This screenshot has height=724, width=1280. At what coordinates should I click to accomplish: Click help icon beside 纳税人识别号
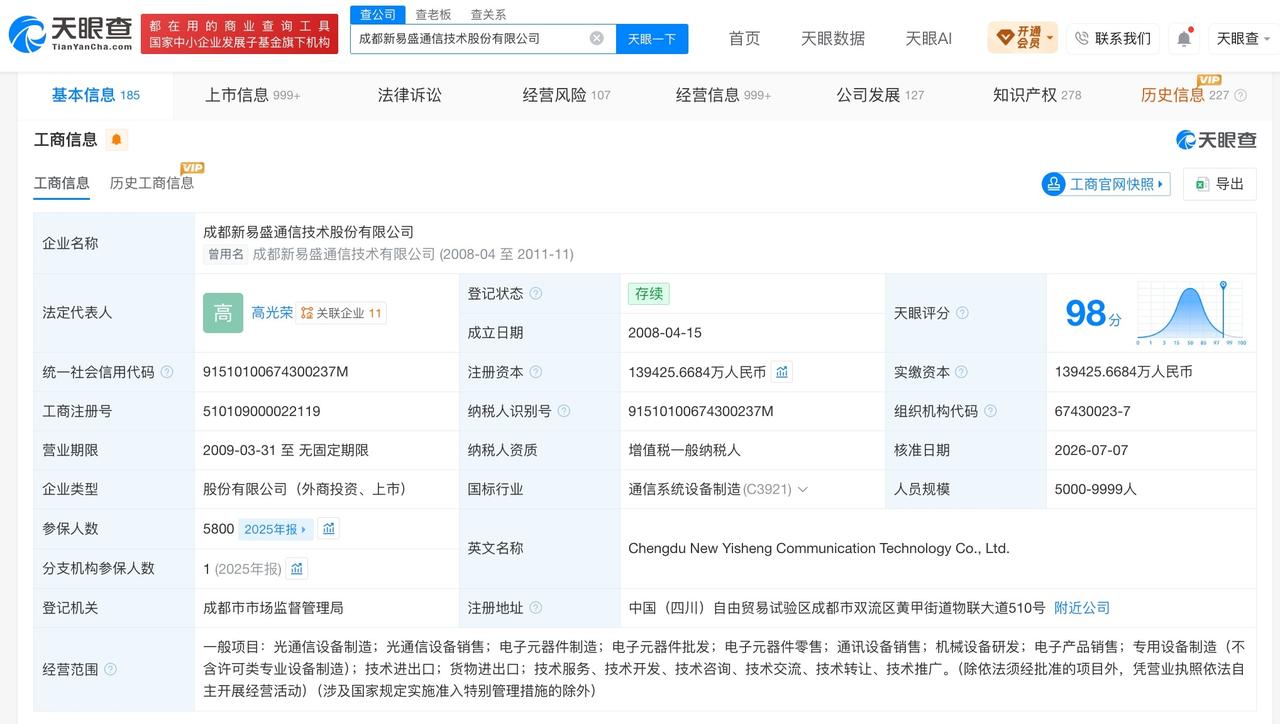(564, 411)
